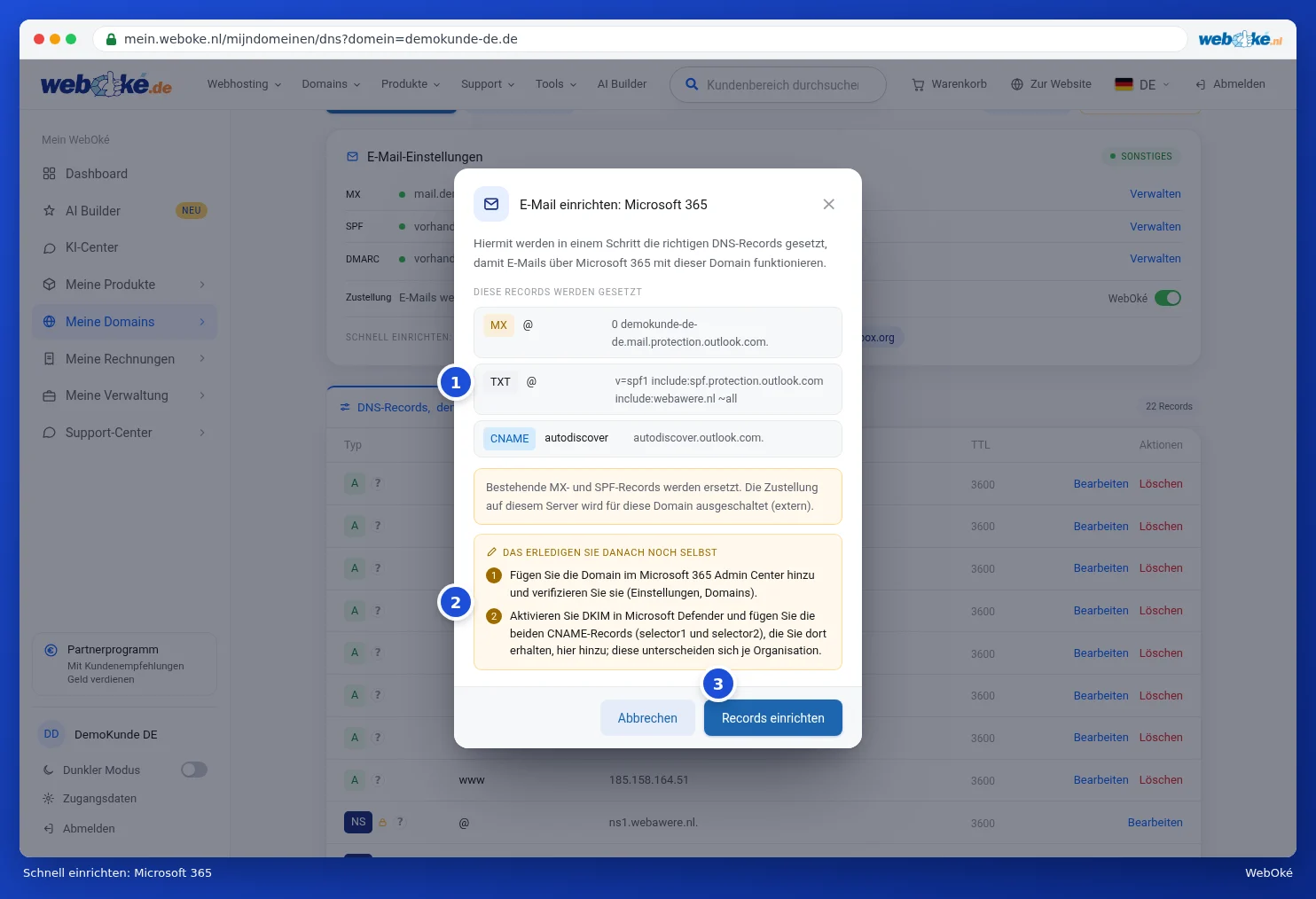This screenshot has height=899, width=1316.
Task: Expand the Webhosting dropdown menu
Action: pyautogui.click(x=244, y=84)
